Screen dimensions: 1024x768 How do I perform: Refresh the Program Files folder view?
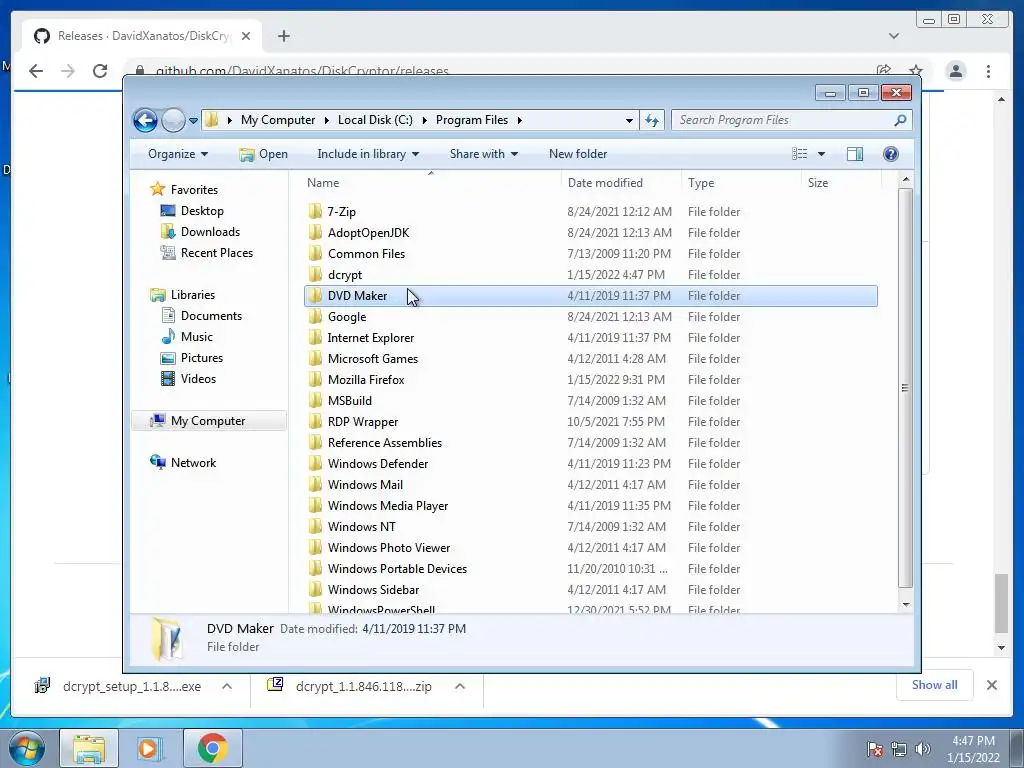point(652,120)
